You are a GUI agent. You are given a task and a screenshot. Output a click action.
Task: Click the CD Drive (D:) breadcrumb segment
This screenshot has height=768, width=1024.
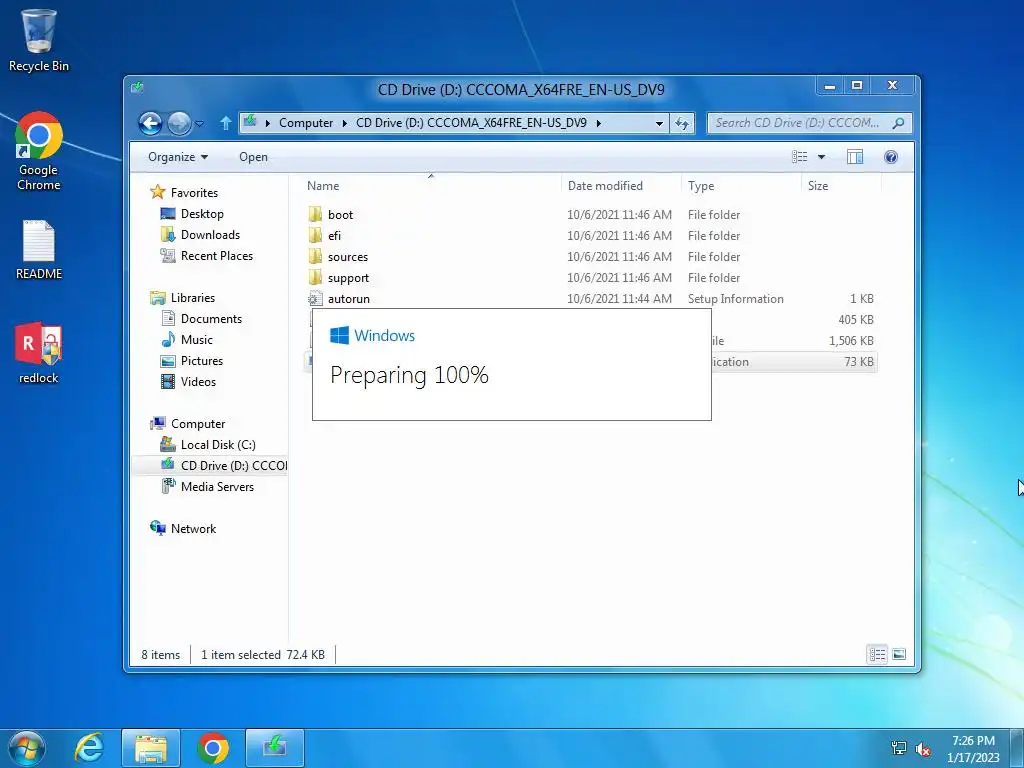coord(471,123)
